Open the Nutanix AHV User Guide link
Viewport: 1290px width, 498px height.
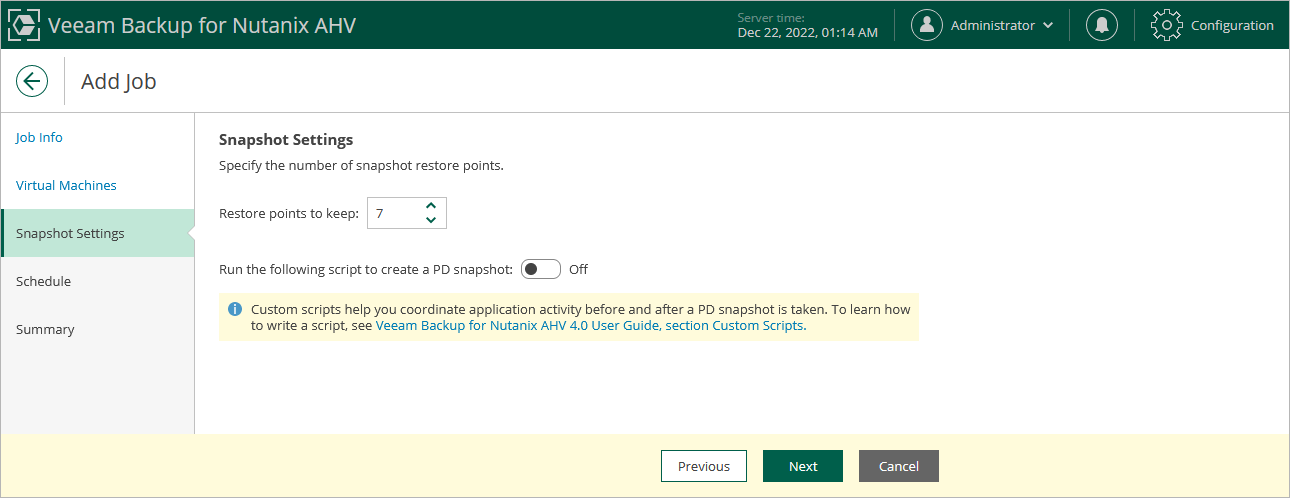(x=589, y=325)
